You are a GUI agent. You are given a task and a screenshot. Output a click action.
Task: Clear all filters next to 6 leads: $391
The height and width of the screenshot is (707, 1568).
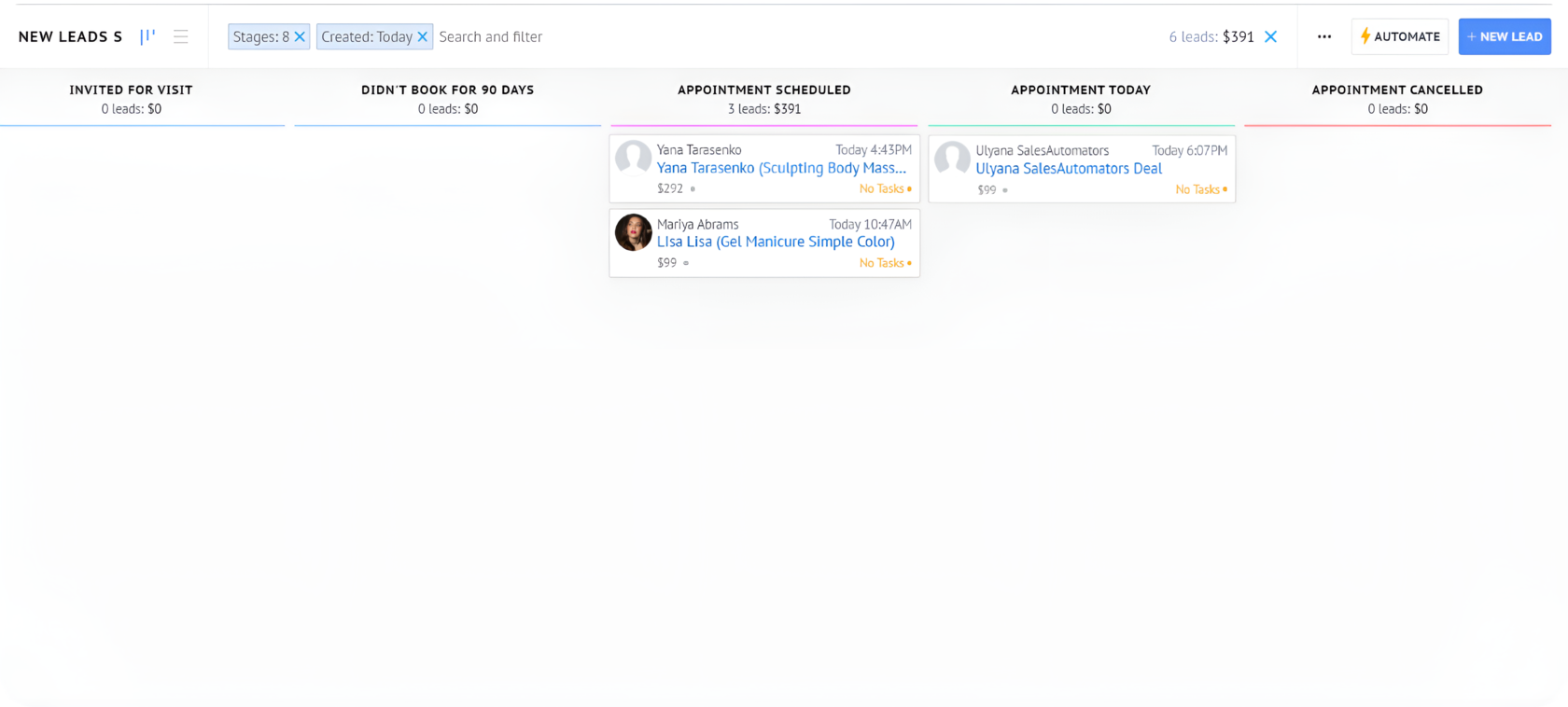pos(1270,36)
